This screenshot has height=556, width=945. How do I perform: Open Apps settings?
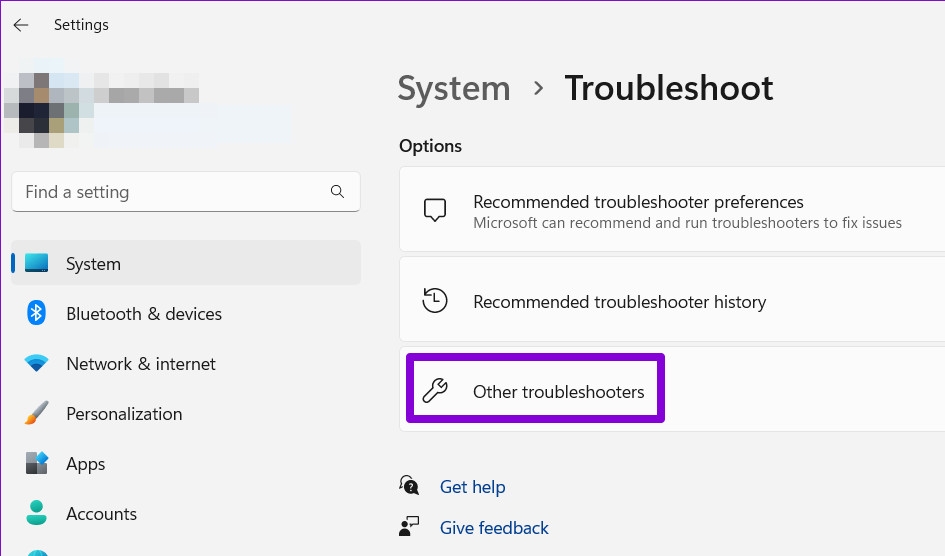pos(186,463)
